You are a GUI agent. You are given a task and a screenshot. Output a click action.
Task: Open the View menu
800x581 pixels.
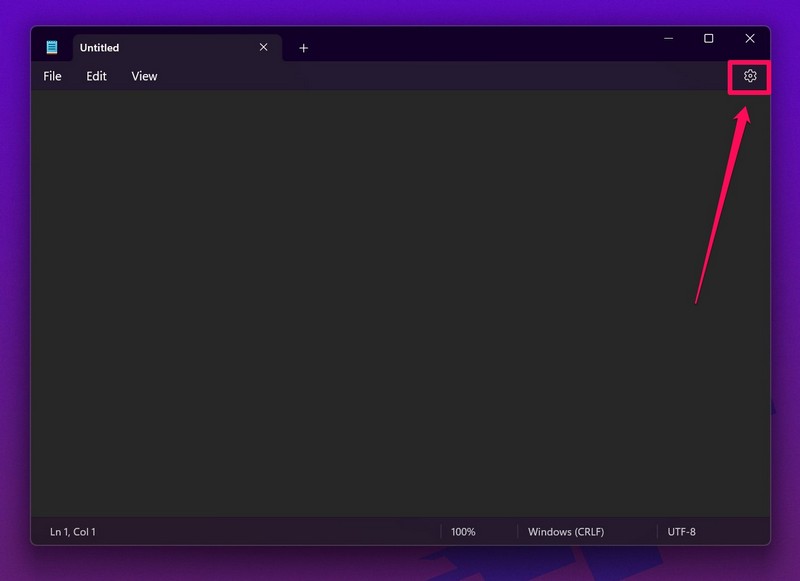click(x=144, y=76)
